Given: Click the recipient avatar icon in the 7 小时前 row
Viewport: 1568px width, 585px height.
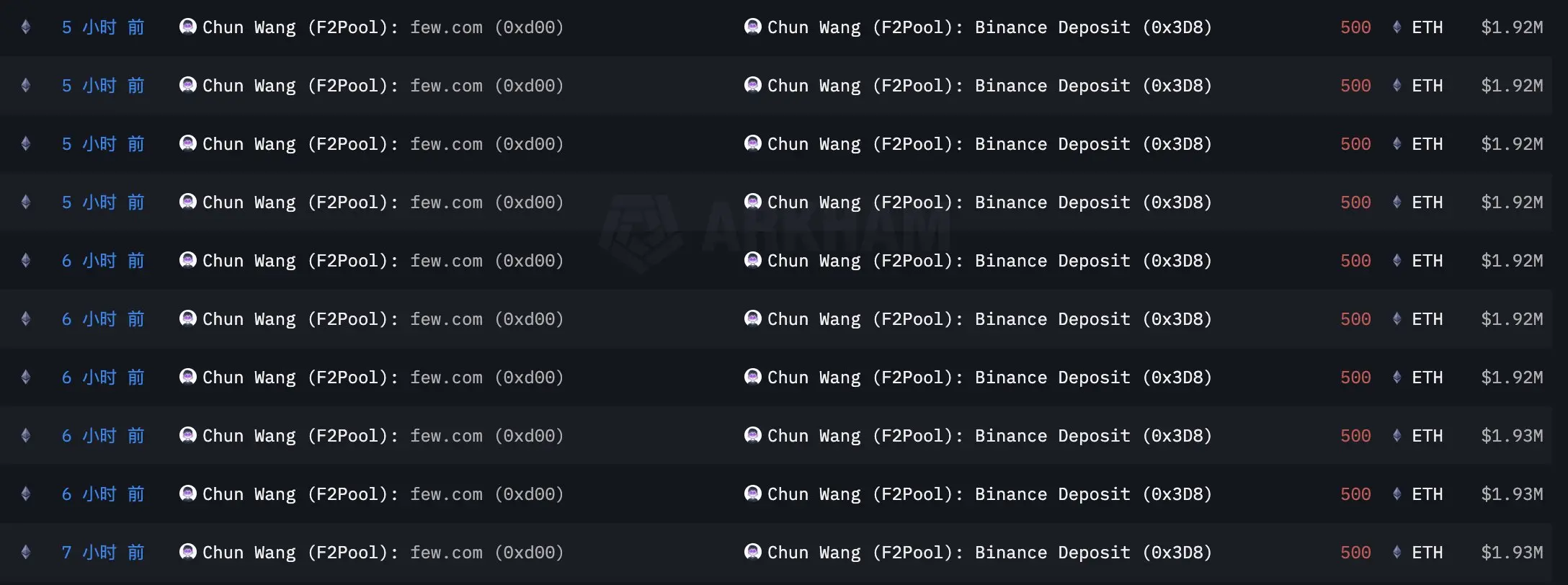Looking at the screenshot, I should 752,553.
